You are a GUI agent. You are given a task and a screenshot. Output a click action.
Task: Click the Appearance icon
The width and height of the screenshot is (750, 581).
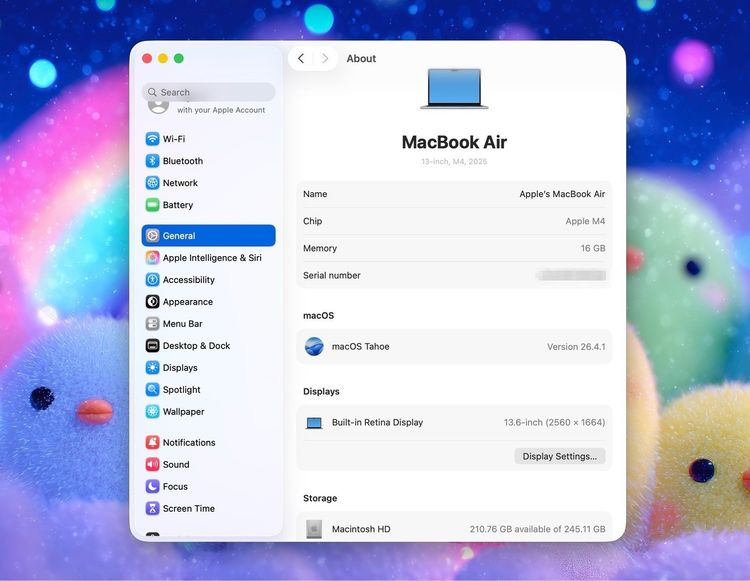point(152,301)
